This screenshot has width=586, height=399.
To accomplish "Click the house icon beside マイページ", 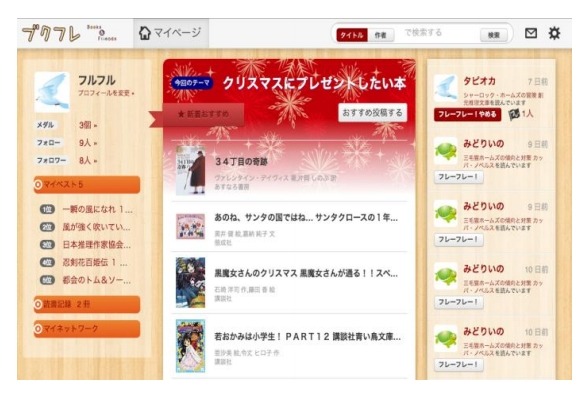I will [145, 33].
